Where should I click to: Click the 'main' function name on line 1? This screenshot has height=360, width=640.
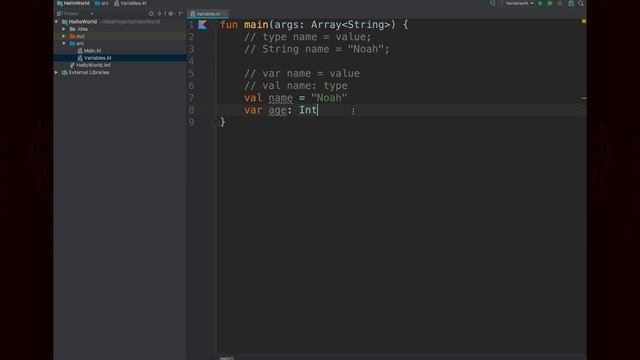[256, 24]
